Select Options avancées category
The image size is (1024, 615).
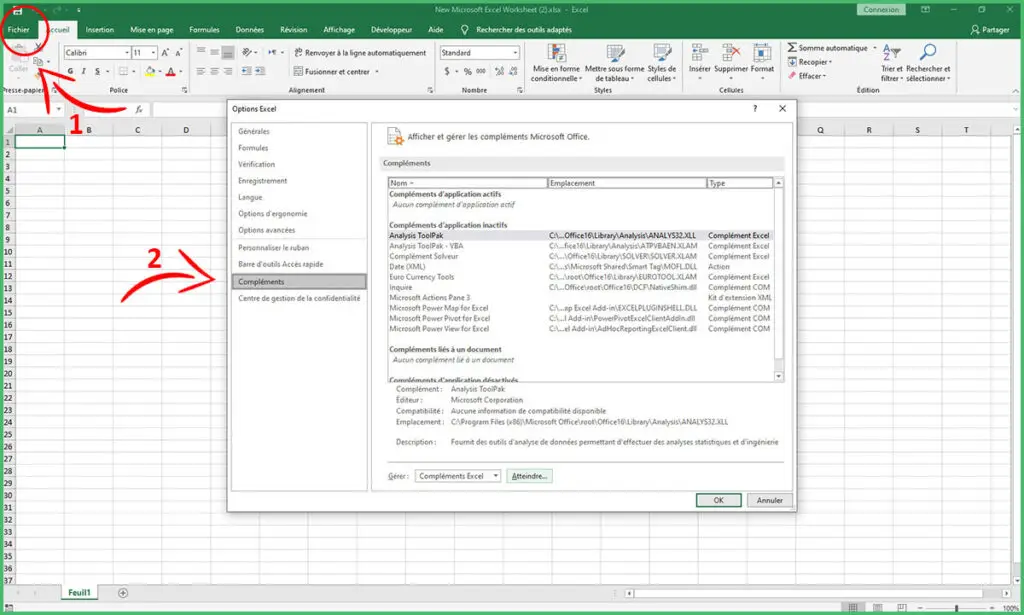coord(266,230)
